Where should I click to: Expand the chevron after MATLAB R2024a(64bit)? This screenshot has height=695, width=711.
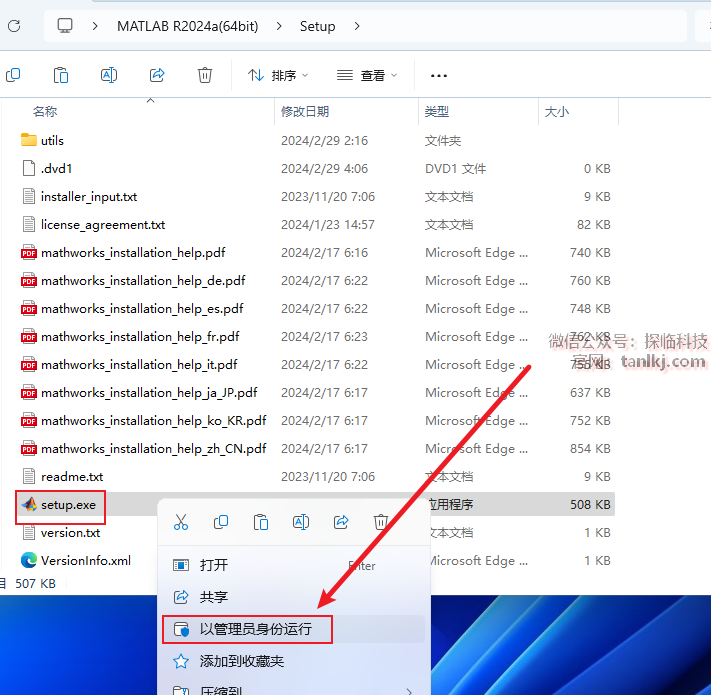tap(279, 26)
